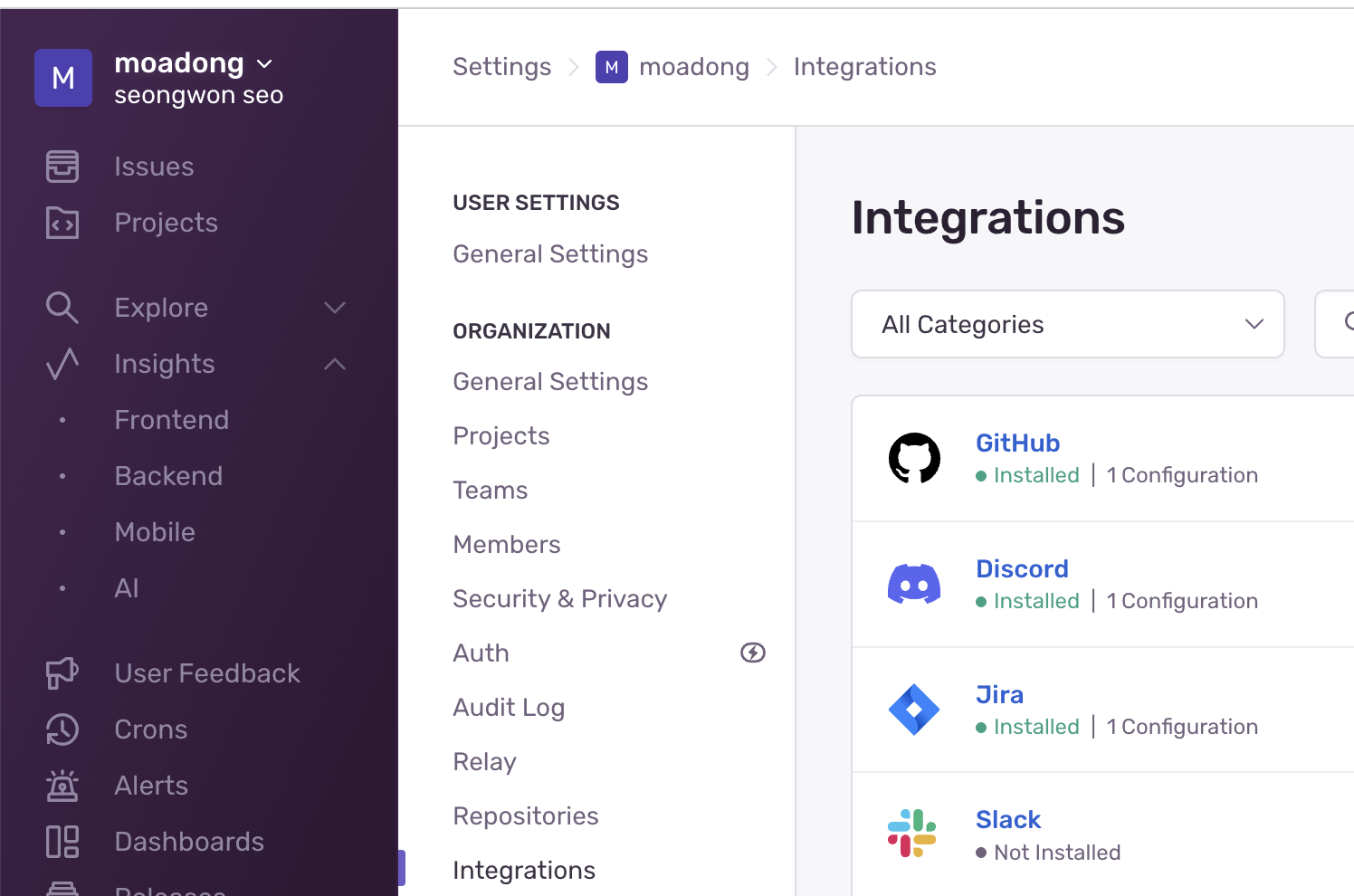Screen dimensions: 1354x896
Task: Collapse the Insights section chevron
Action: [335, 364]
